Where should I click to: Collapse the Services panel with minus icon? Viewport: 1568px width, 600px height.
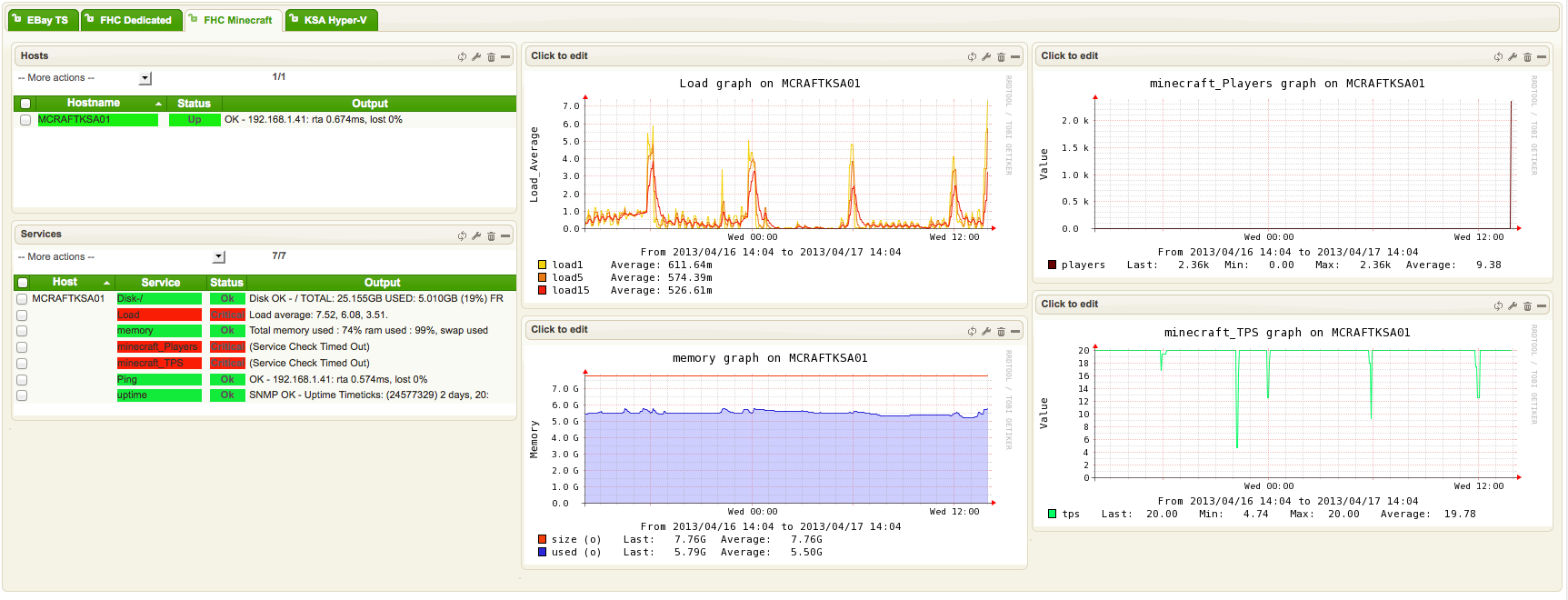505,235
